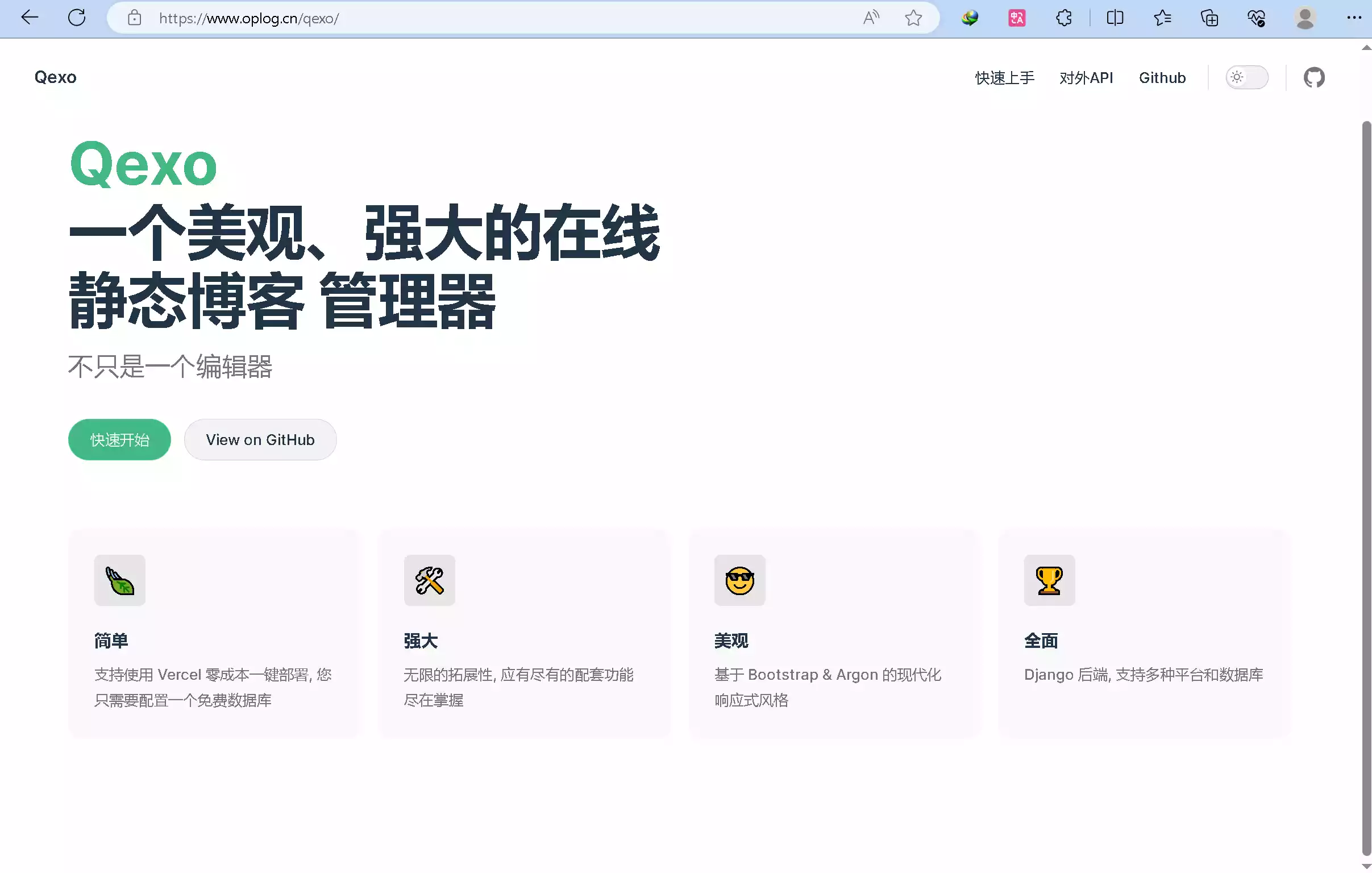Refresh the page with reload icon
Screen dimensions: 1372x873
[x=76, y=18]
